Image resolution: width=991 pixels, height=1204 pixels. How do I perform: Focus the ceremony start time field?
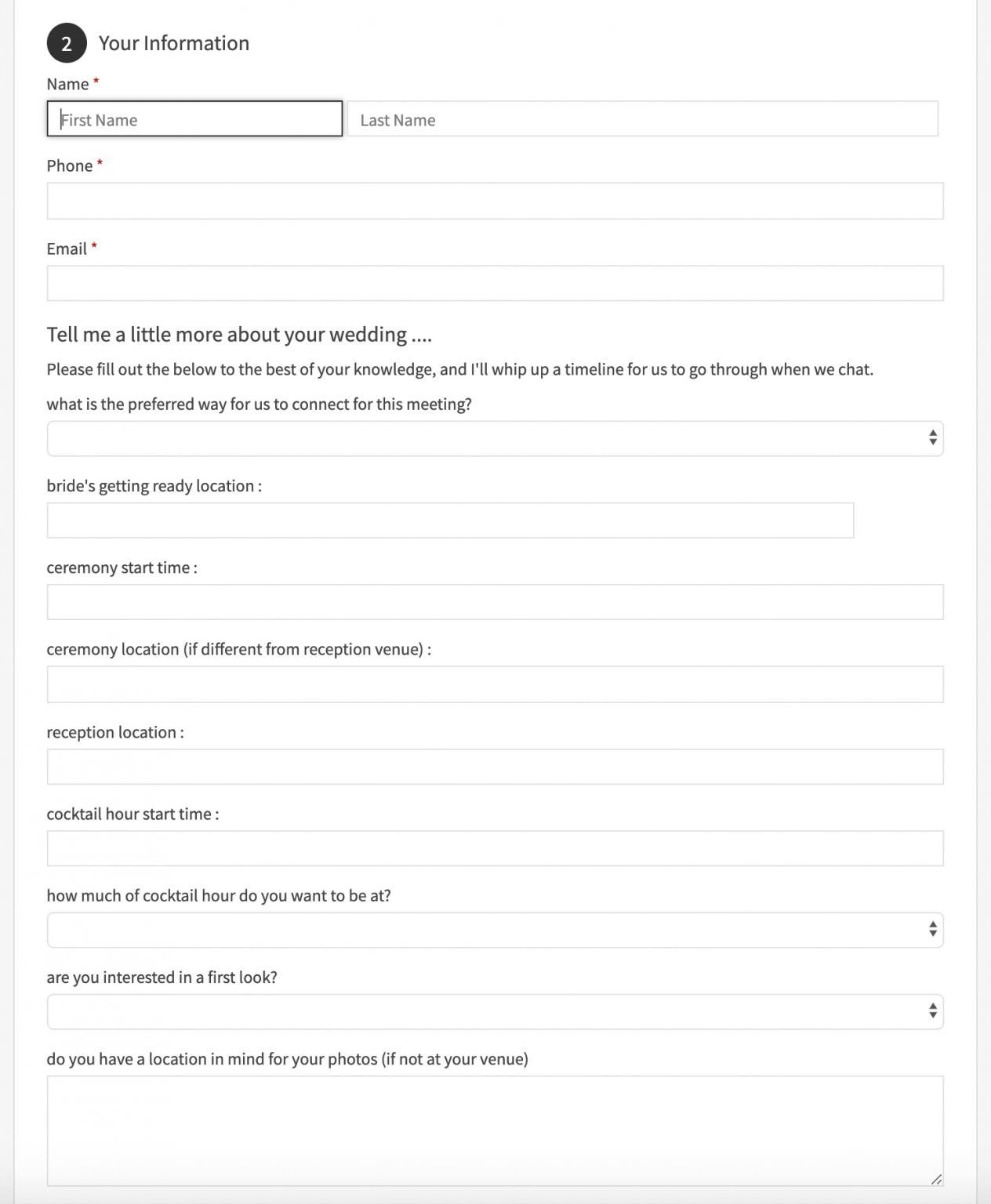coord(495,602)
